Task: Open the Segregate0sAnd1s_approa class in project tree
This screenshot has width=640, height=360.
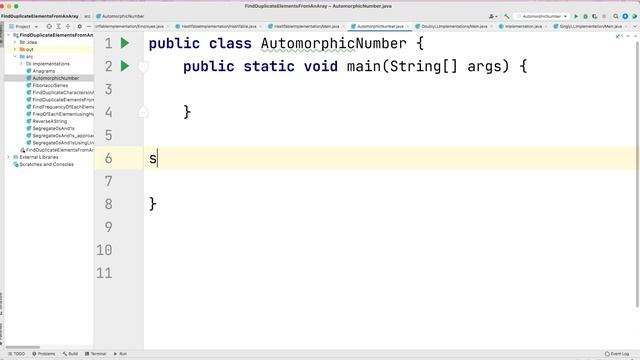Action: coord(60,136)
